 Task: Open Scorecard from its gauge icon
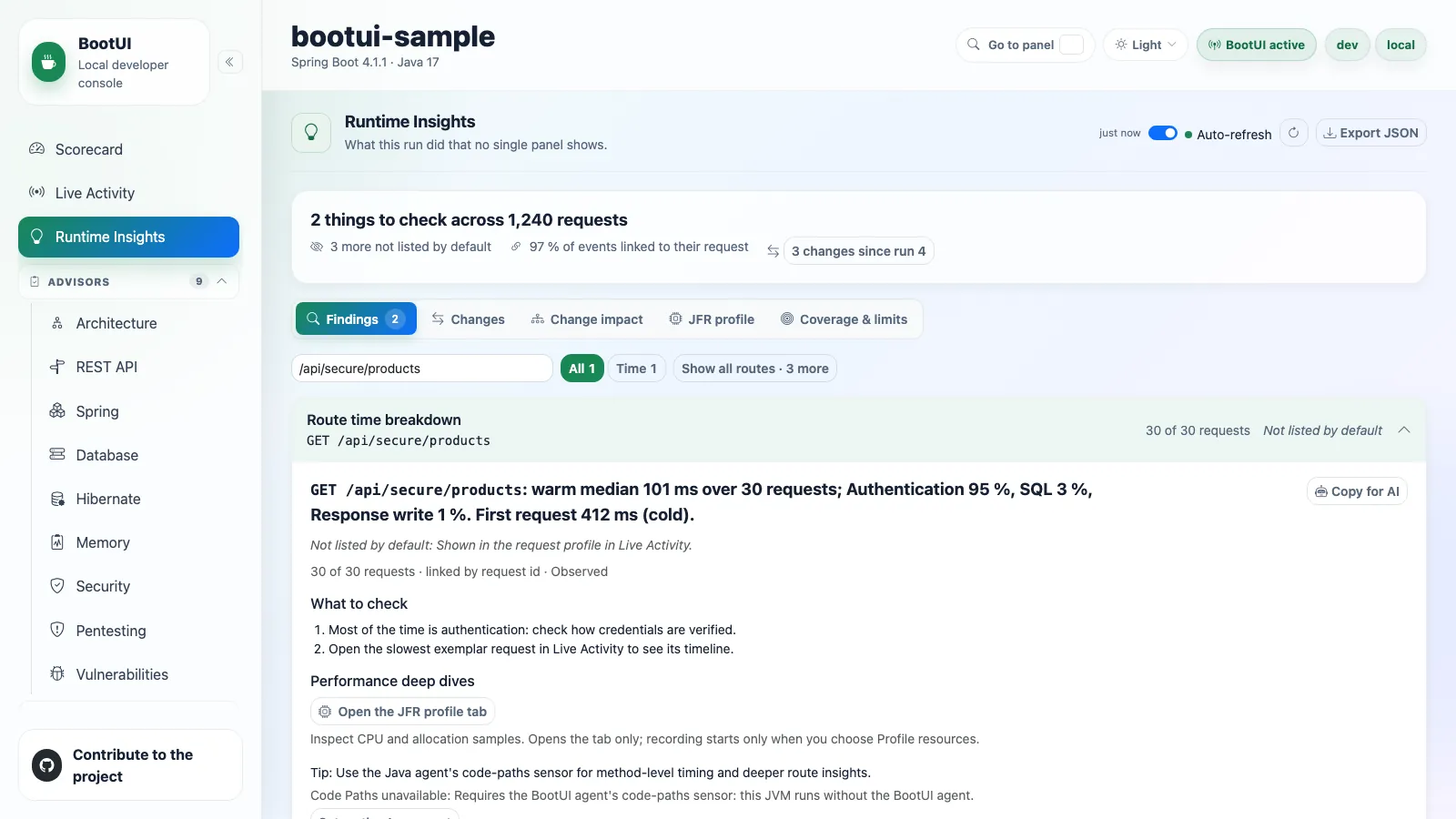tap(36, 148)
